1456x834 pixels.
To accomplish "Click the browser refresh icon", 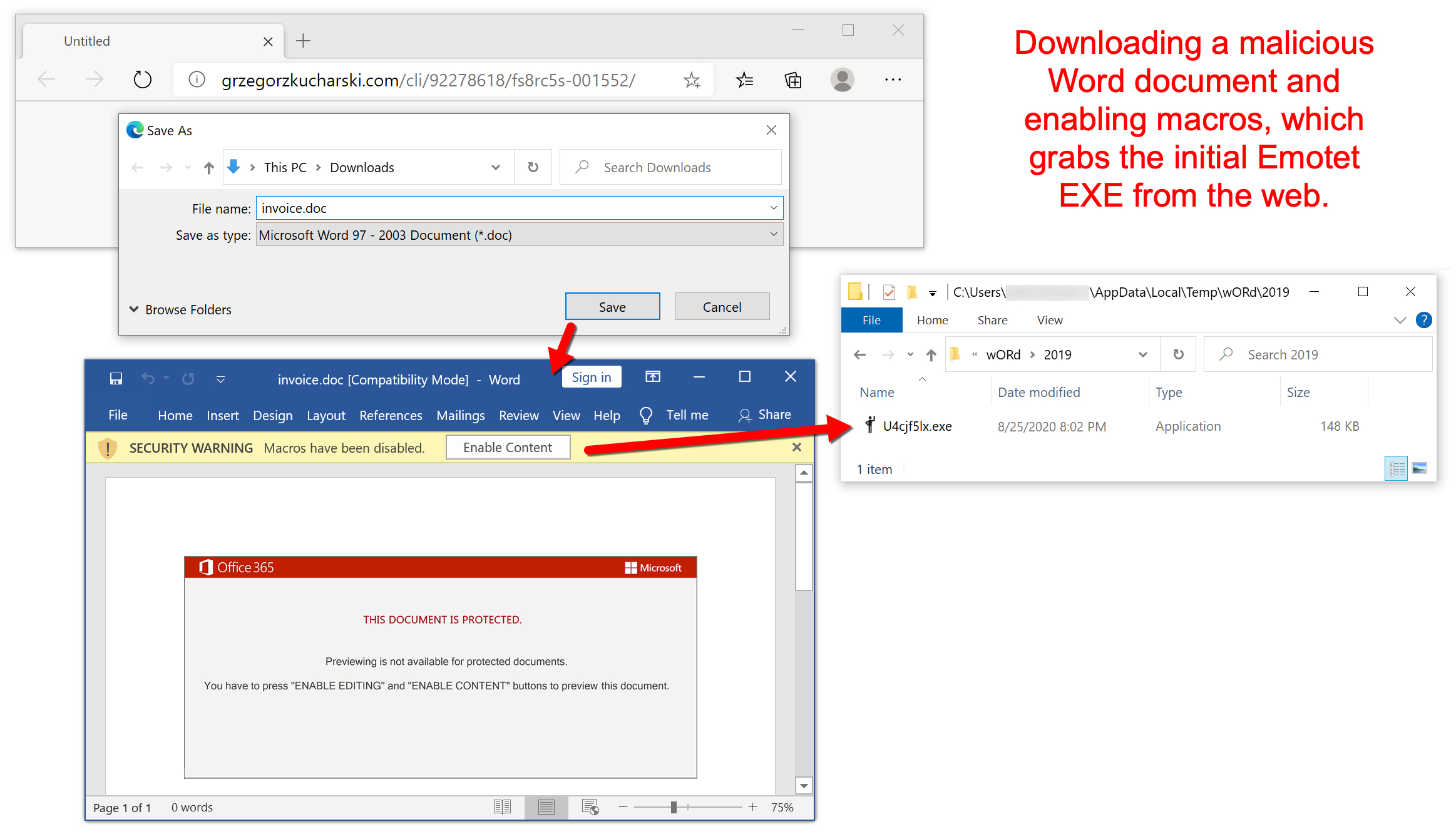I will [x=143, y=80].
